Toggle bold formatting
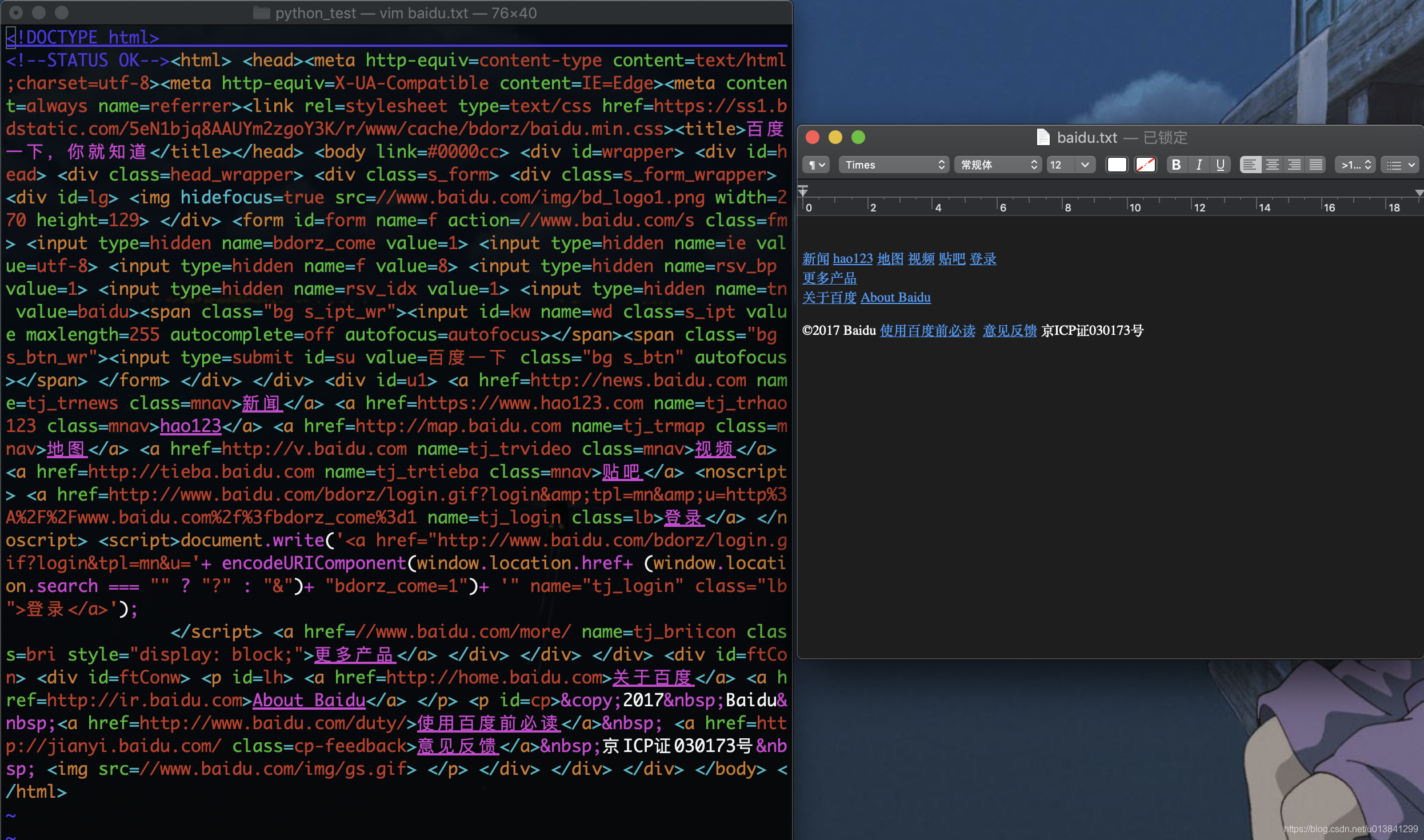1424x840 pixels. tap(1176, 165)
